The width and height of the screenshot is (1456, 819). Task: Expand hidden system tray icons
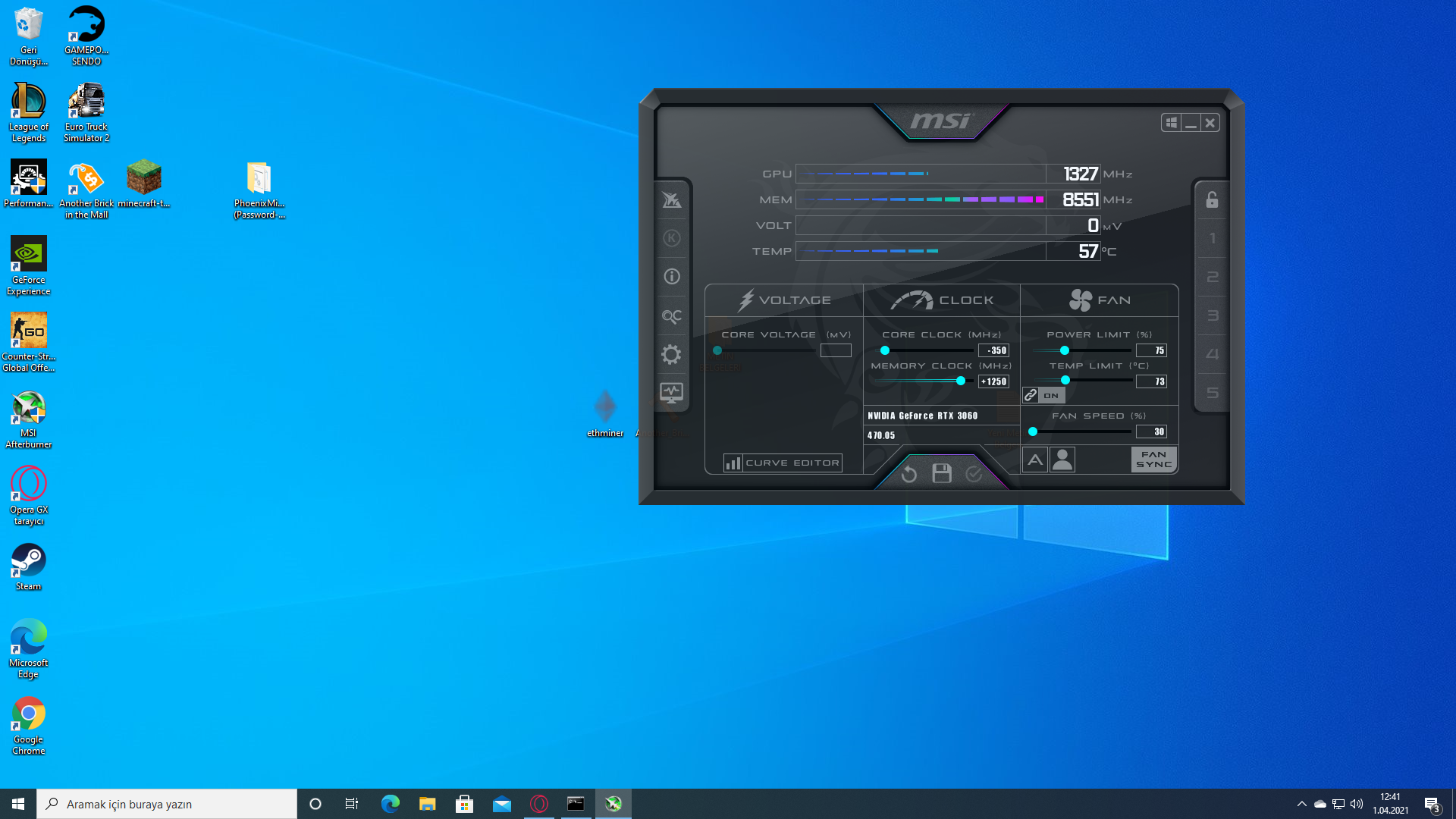point(1302,804)
